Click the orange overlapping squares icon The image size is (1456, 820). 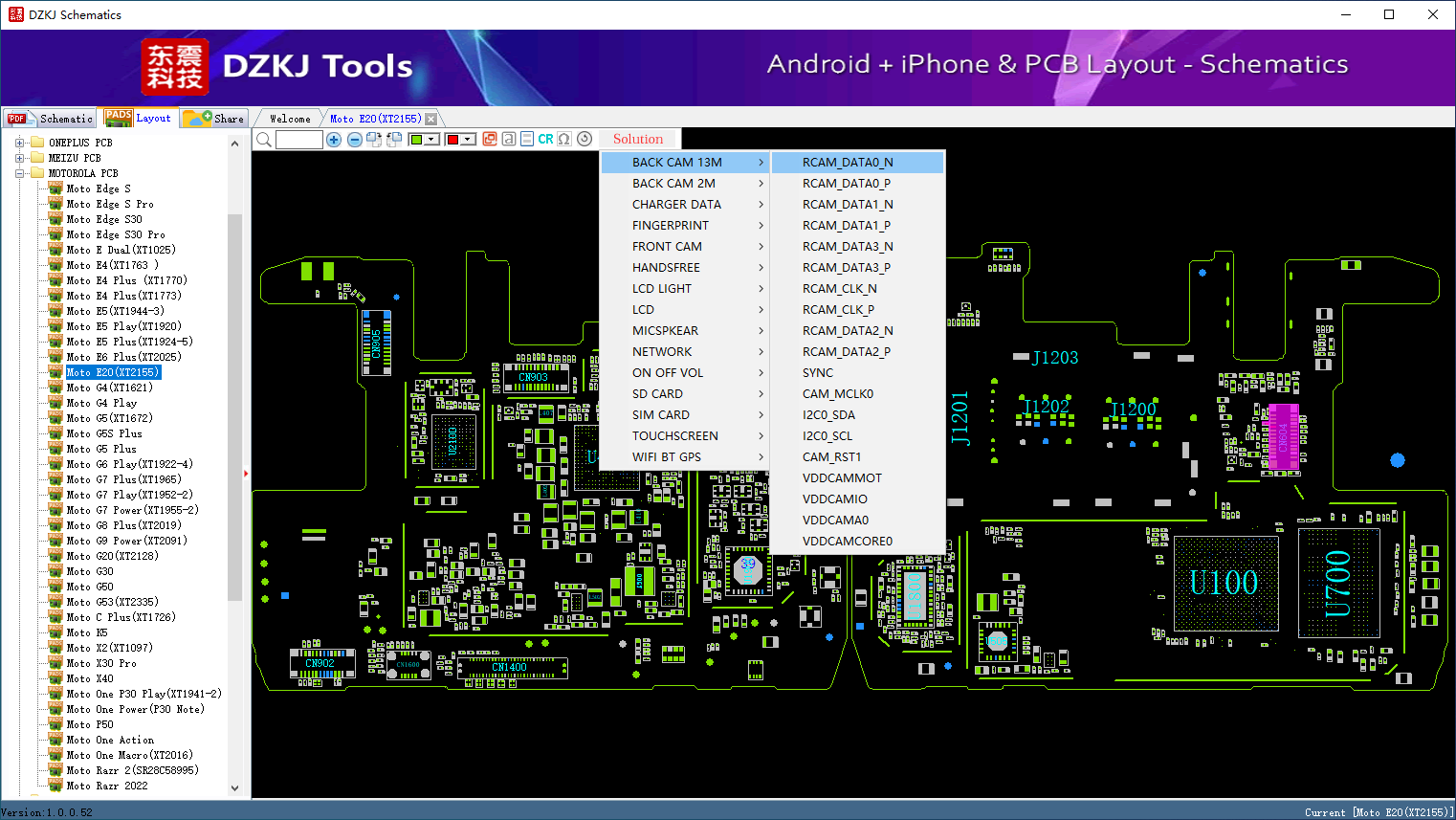pyautogui.click(x=490, y=140)
